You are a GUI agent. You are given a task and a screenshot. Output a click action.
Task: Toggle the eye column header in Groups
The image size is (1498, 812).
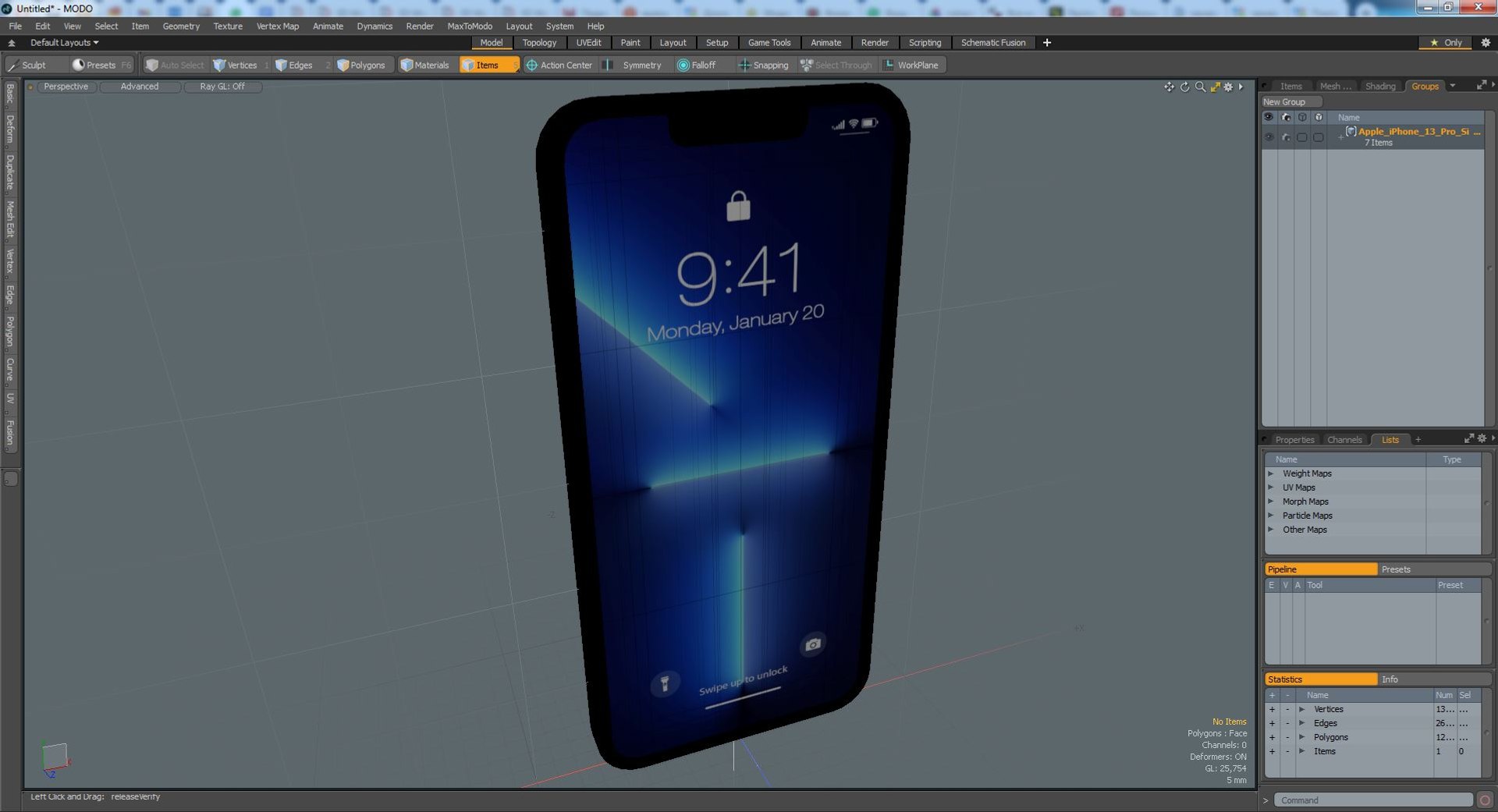1269,118
